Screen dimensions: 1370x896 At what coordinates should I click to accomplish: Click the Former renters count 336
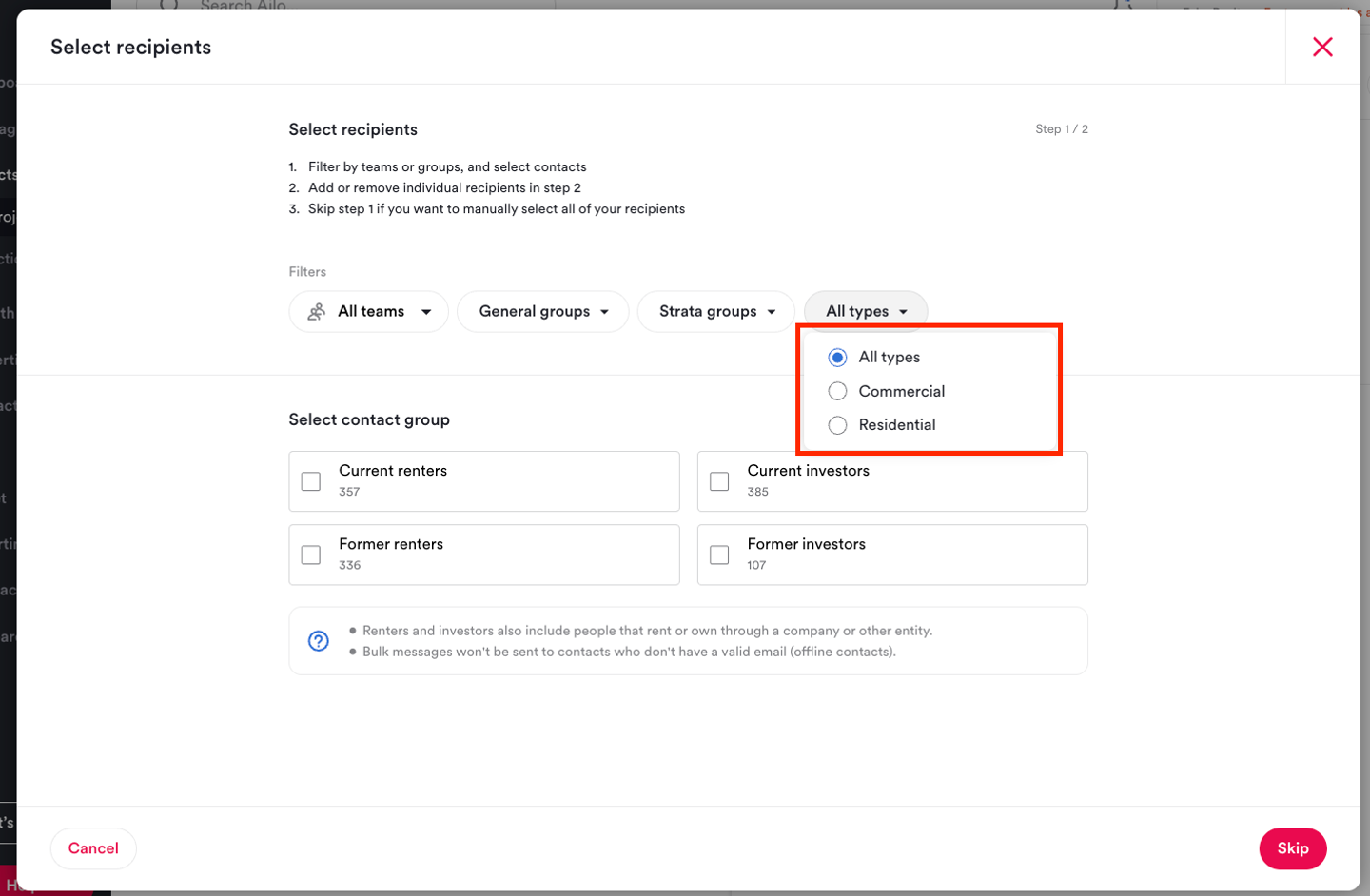349,565
